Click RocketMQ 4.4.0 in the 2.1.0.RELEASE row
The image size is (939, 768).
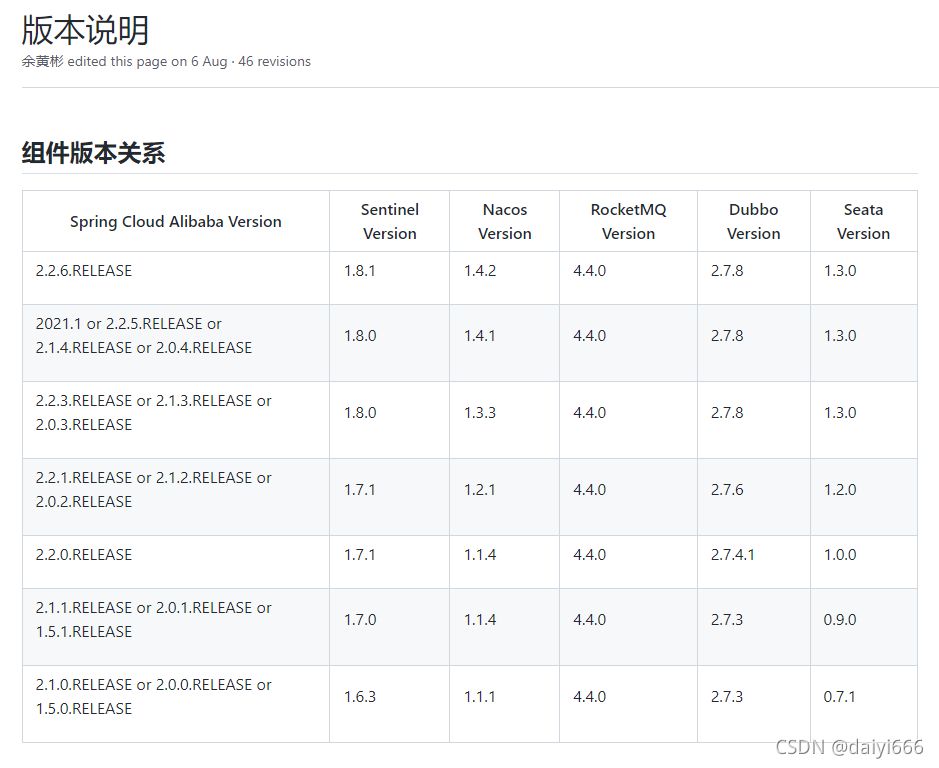(628, 704)
